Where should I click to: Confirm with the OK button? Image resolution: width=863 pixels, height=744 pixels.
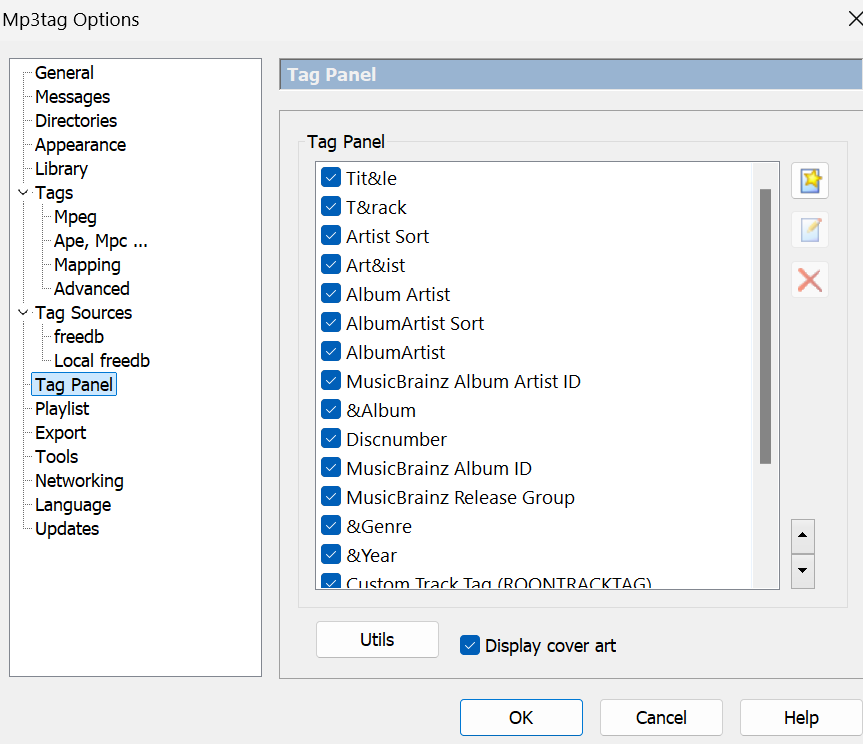click(521, 717)
